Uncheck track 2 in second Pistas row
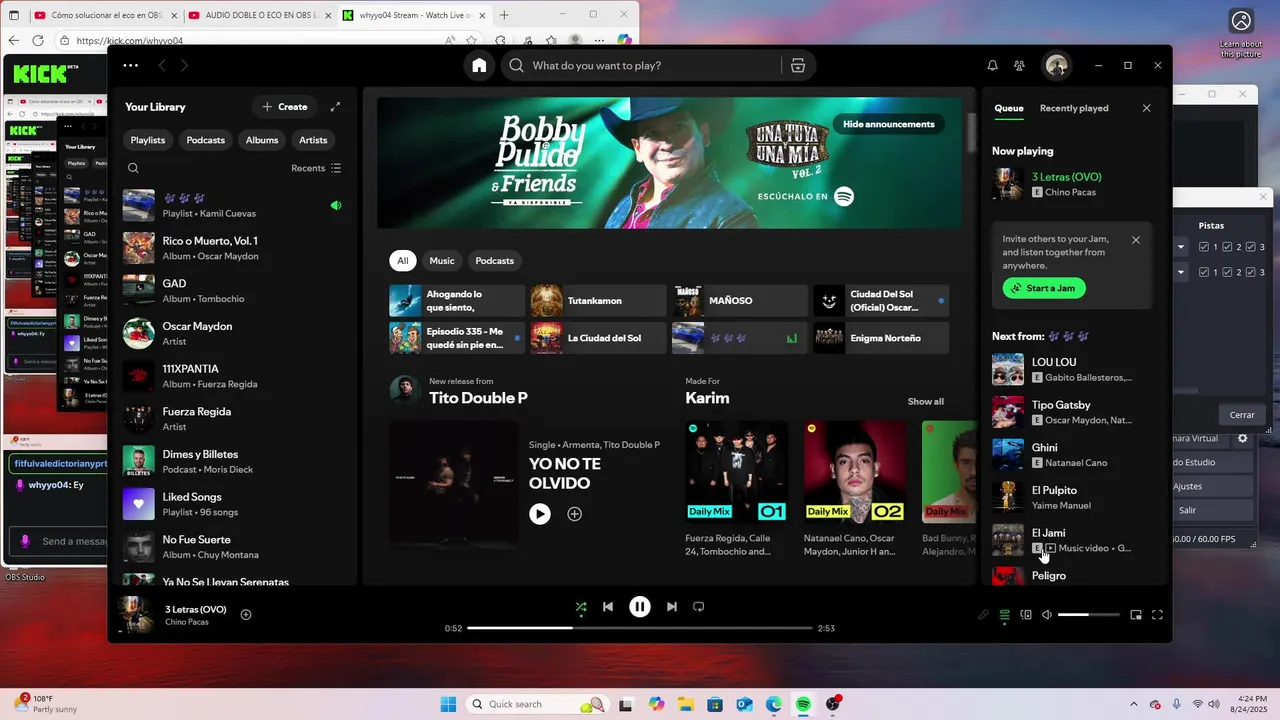This screenshot has width=1280, height=720. coord(1227,272)
